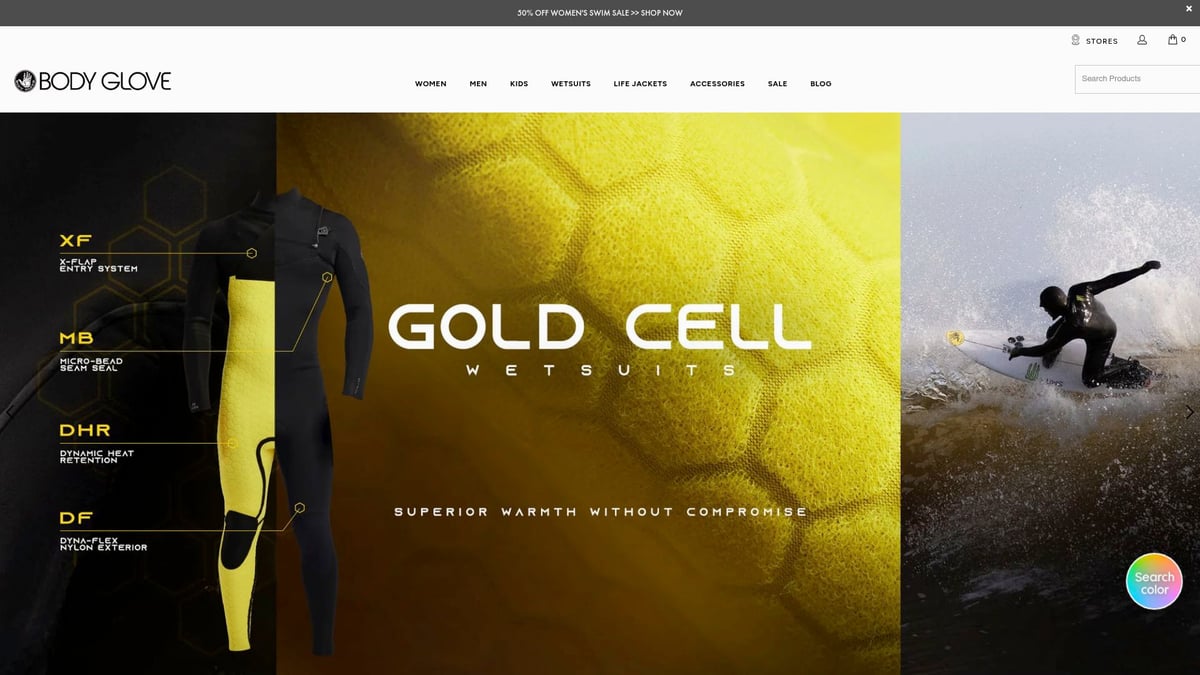Viewport: 1200px width, 675px height.
Task: Visit the Blog link
Action: (x=821, y=84)
